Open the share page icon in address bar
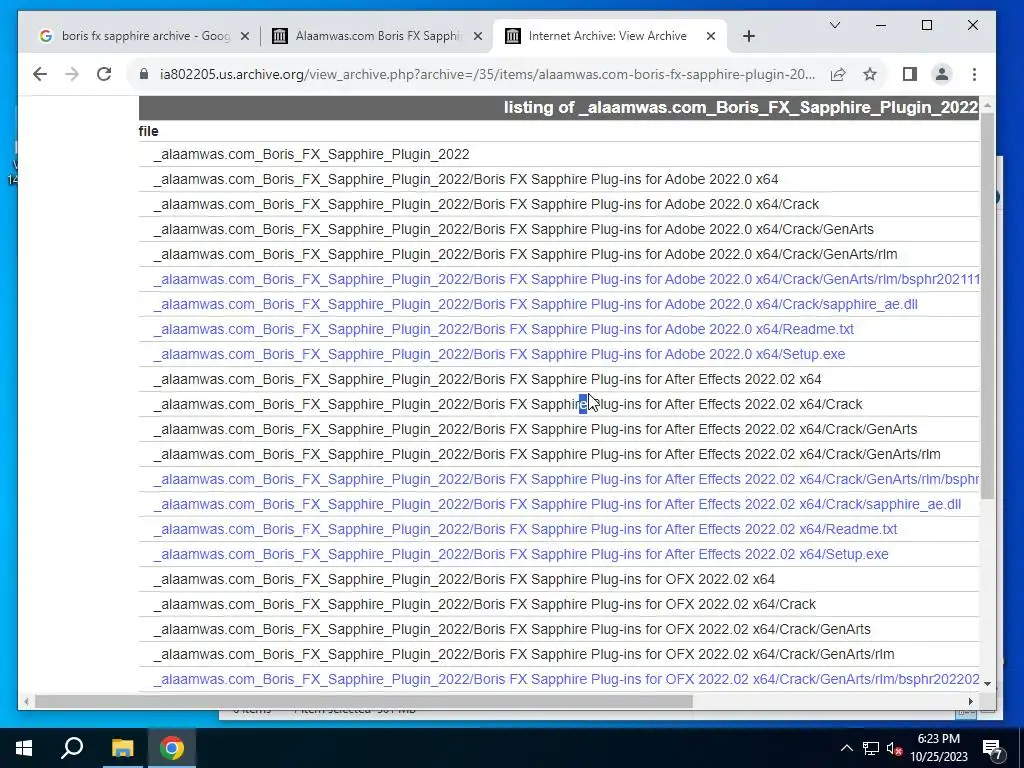1024x768 pixels. point(838,74)
